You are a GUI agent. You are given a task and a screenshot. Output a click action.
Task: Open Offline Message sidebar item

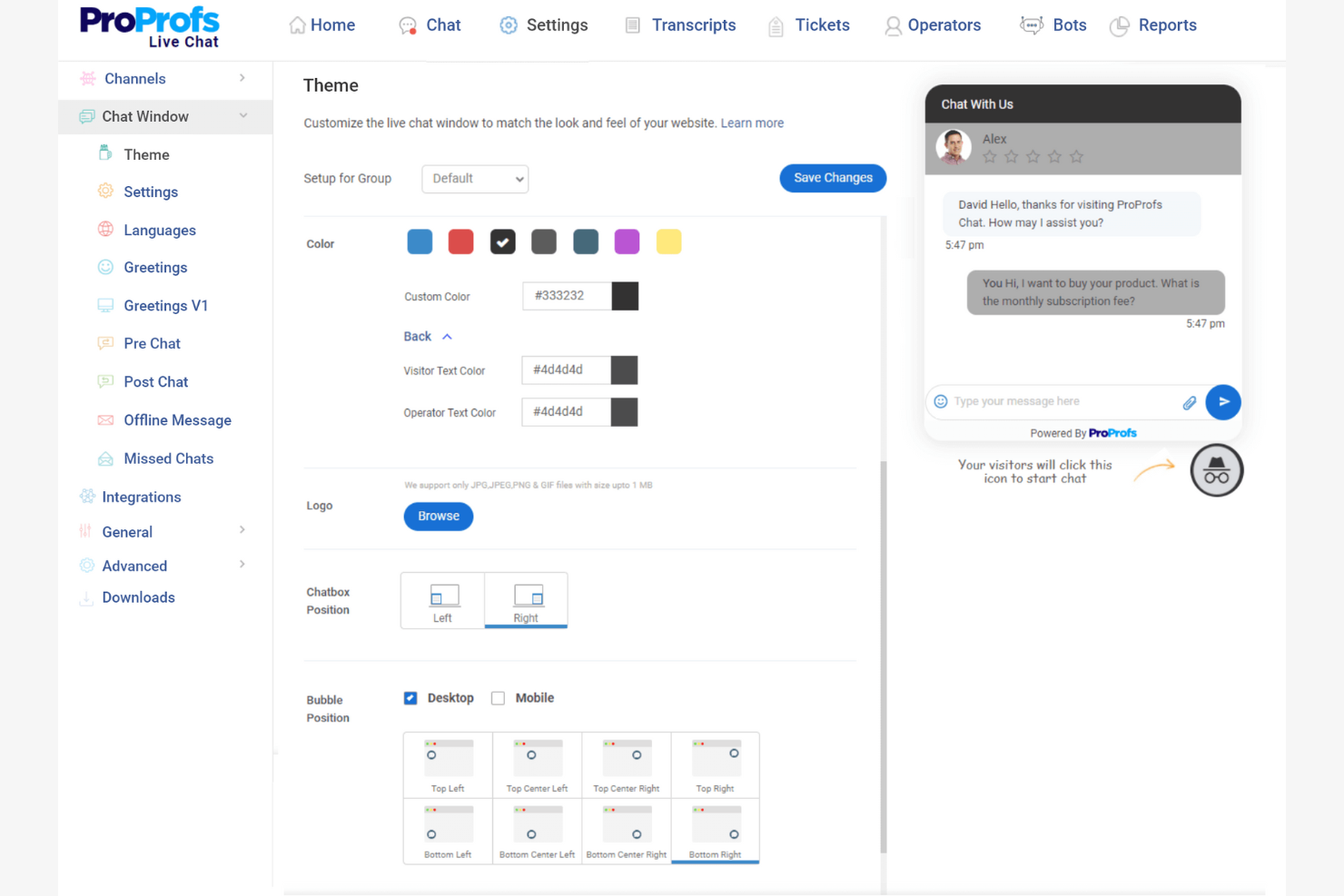(x=177, y=420)
